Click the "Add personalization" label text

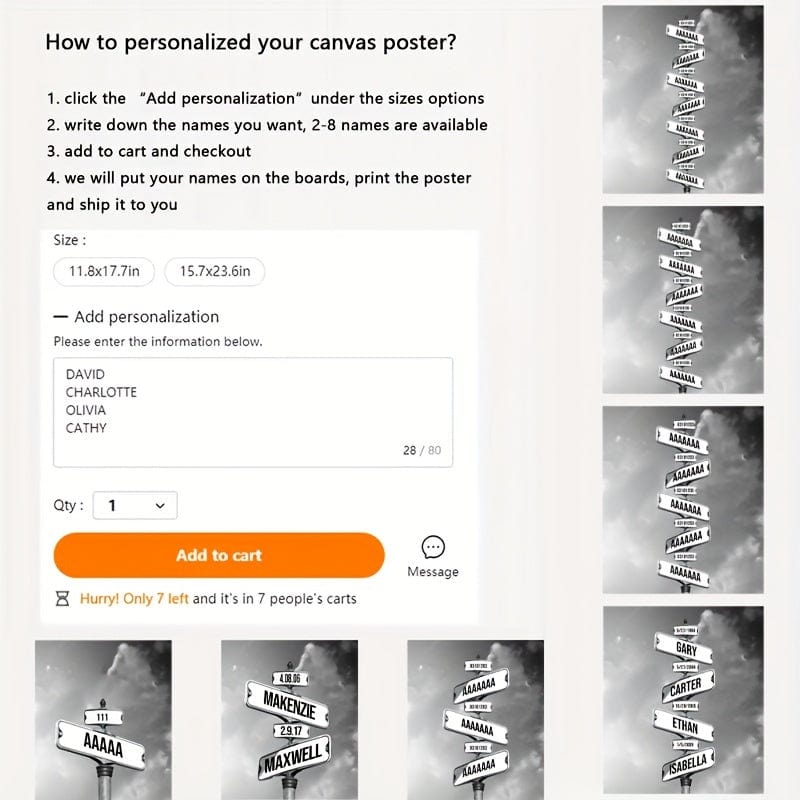coord(146,317)
